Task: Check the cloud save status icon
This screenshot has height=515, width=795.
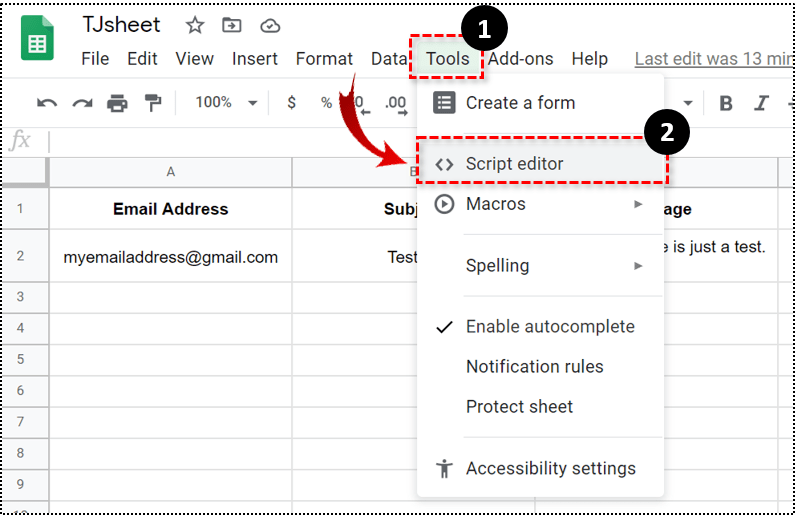Action: [270, 25]
